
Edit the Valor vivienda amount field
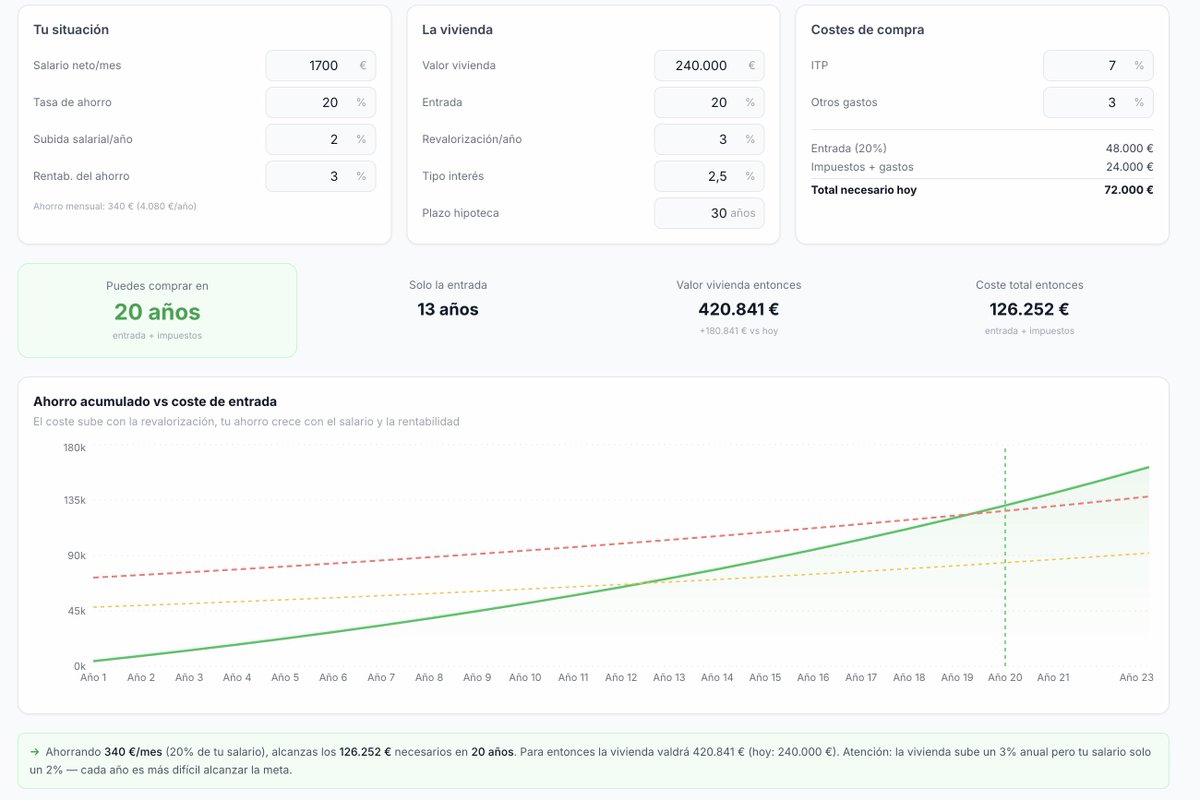[x=709, y=66]
